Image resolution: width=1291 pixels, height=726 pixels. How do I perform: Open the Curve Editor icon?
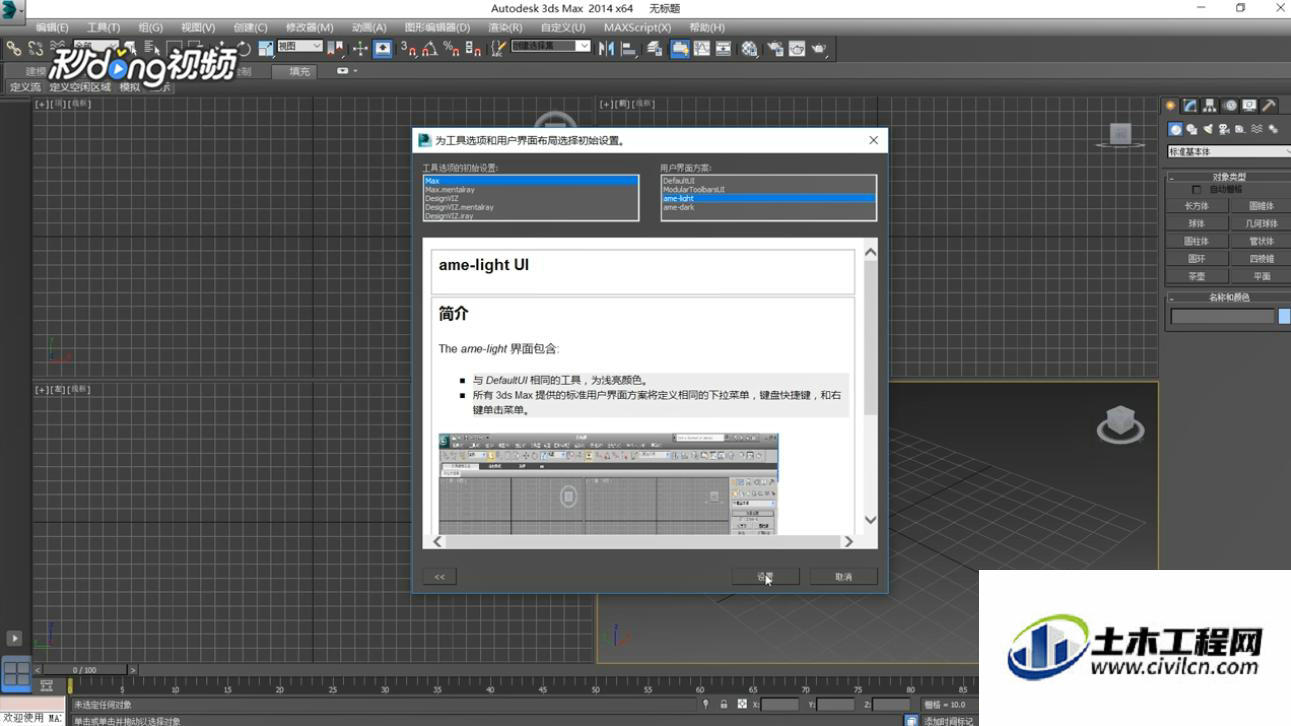click(701, 48)
